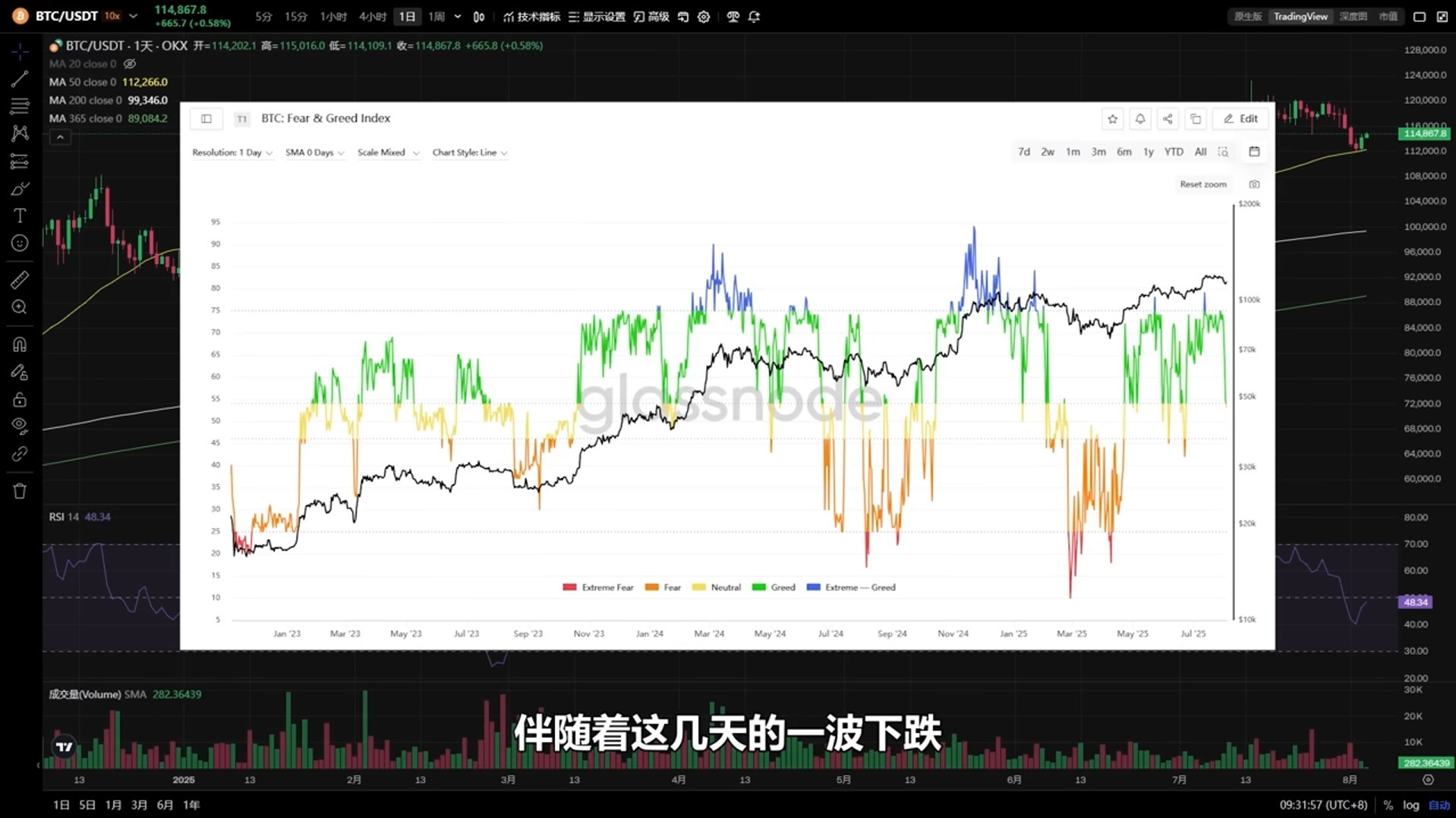Open 显示设置 display settings

click(x=597, y=17)
